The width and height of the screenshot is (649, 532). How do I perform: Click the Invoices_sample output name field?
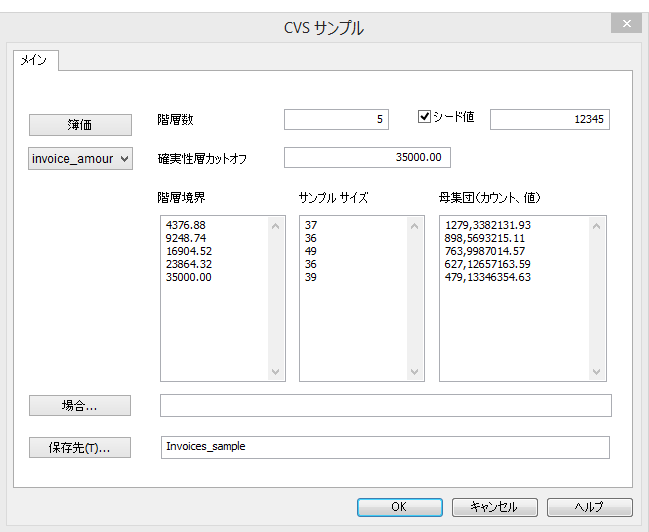point(385,447)
